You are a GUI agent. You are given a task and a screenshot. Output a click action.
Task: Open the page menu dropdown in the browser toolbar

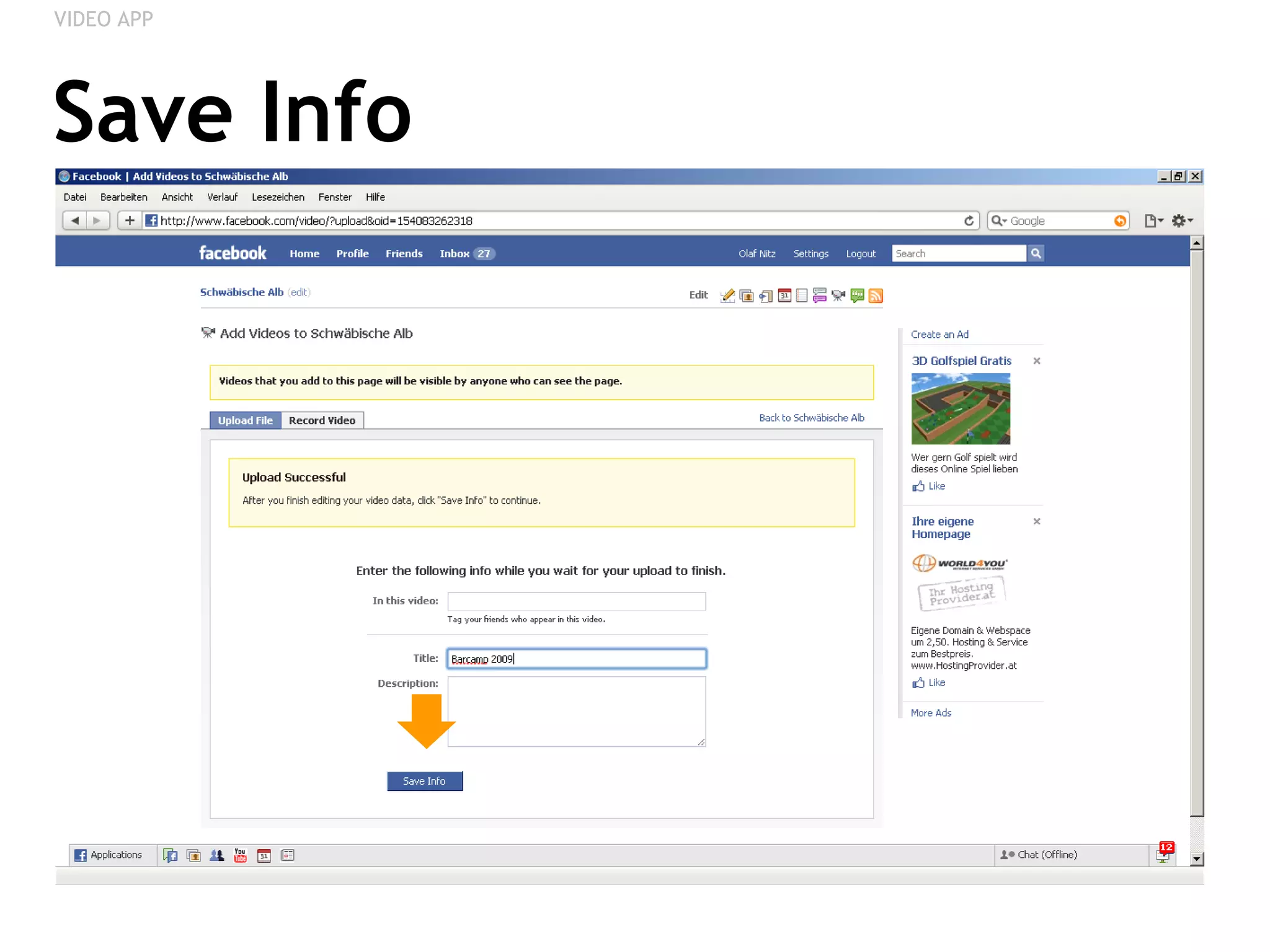[x=1154, y=221]
